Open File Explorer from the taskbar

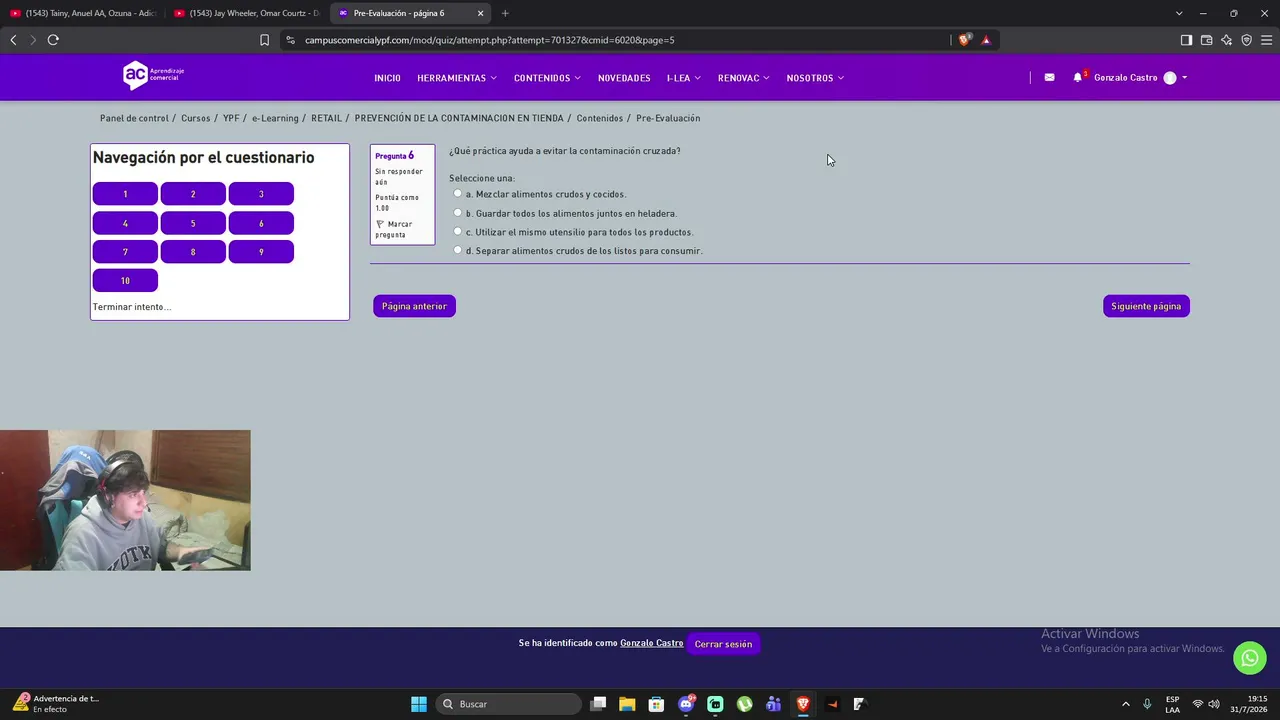click(x=627, y=704)
